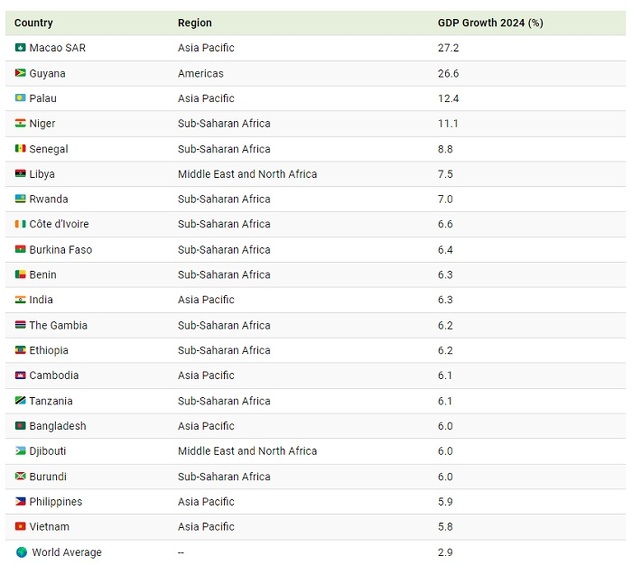The image size is (632, 575).
Task: Sort by the Region column header
Action: click(195, 23)
